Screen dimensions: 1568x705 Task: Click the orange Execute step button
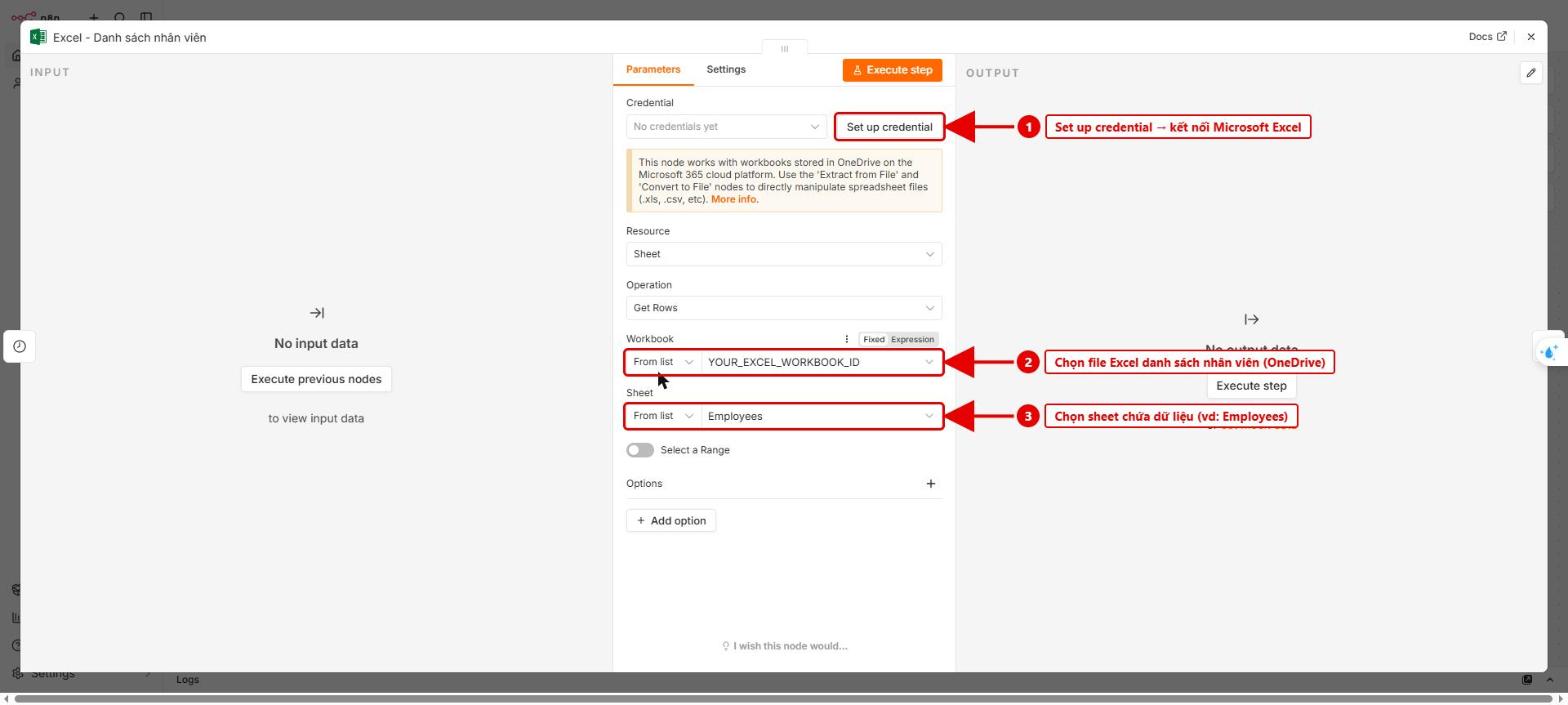click(x=892, y=70)
